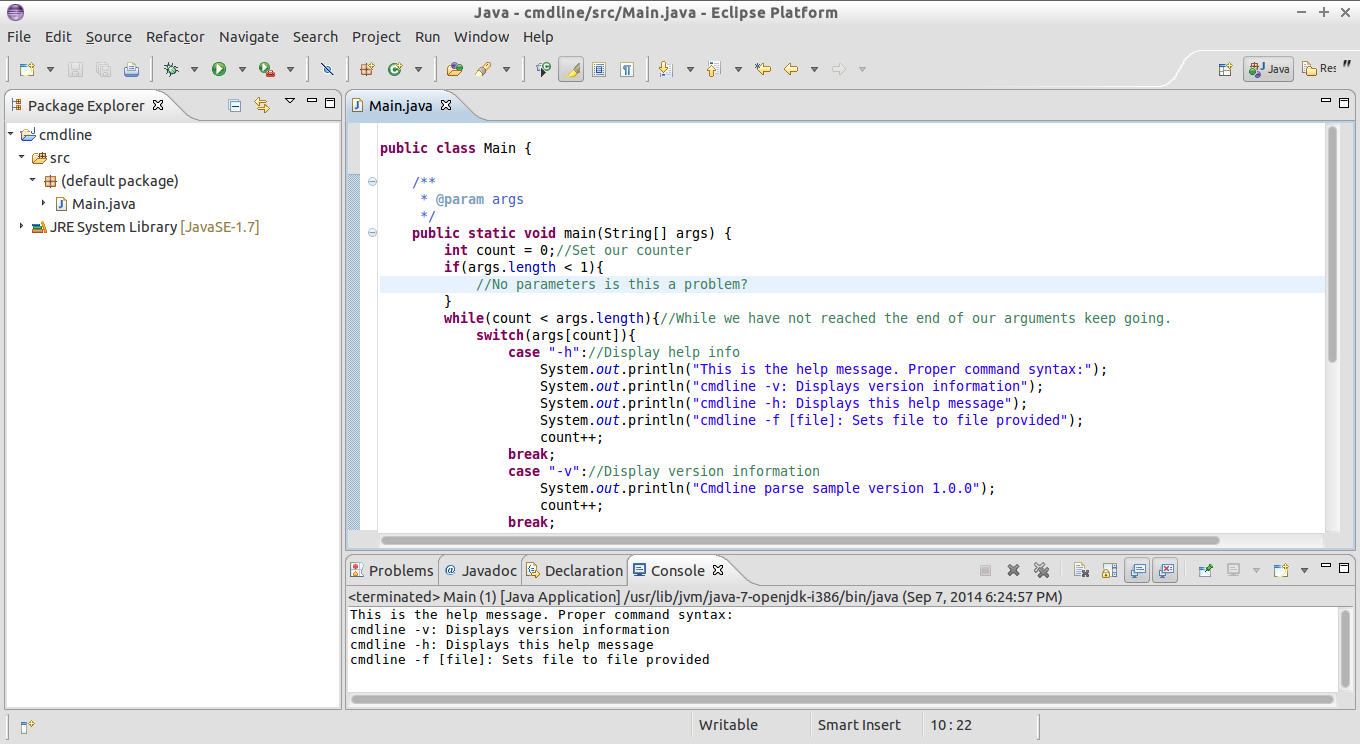
Task: Click the Print icon in toolbar
Action: (x=131, y=69)
